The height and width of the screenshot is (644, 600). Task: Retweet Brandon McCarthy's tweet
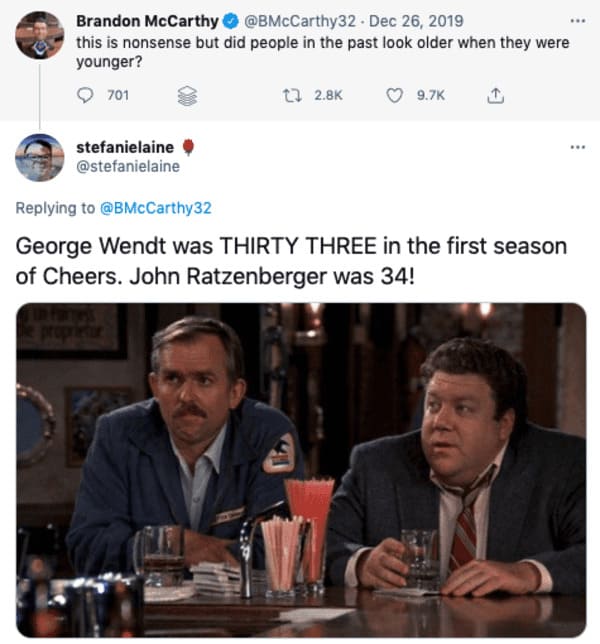[x=293, y=96]
